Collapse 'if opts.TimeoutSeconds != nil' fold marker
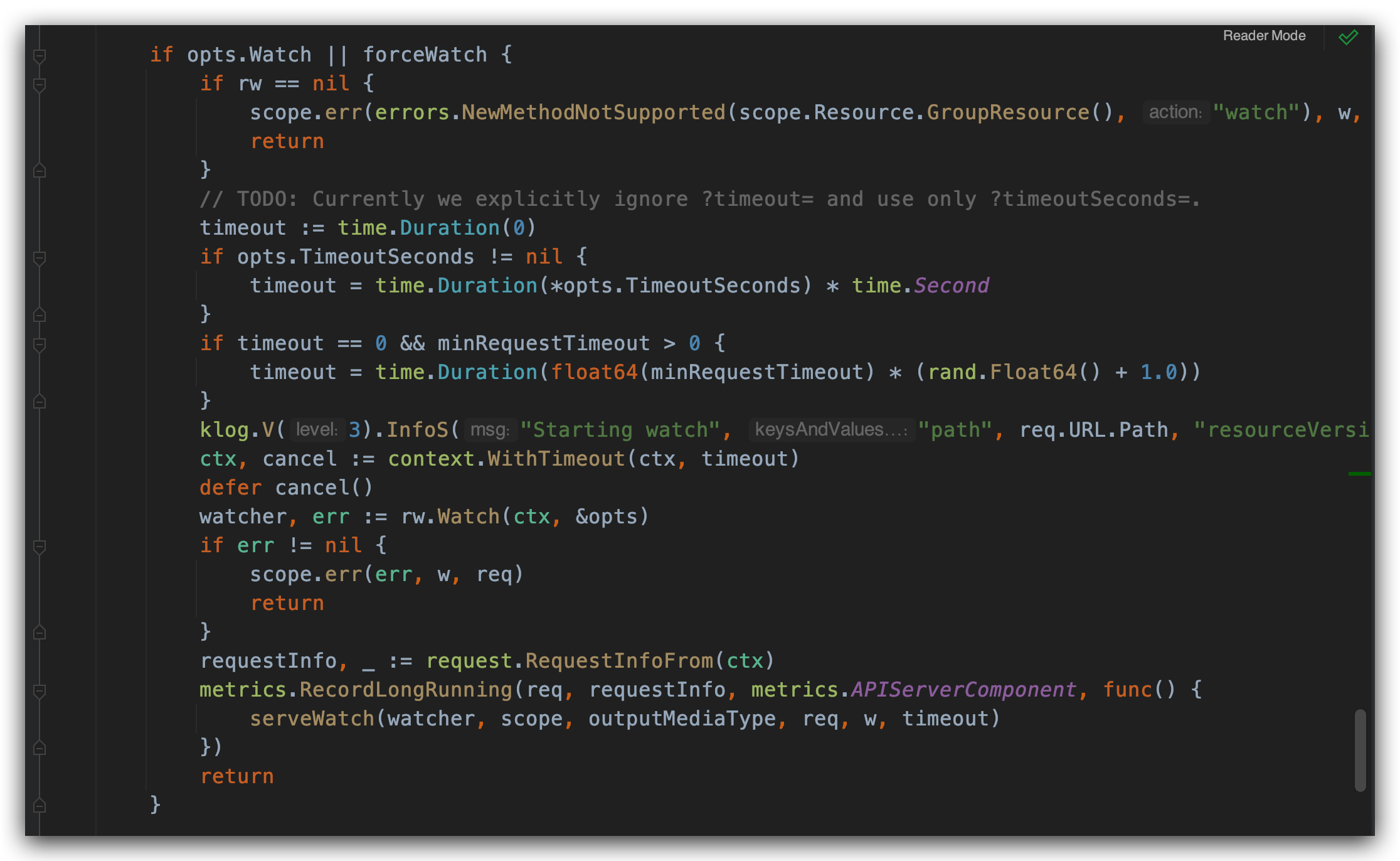The height and width of the screenshot is (861, 1400). [40, 258]
